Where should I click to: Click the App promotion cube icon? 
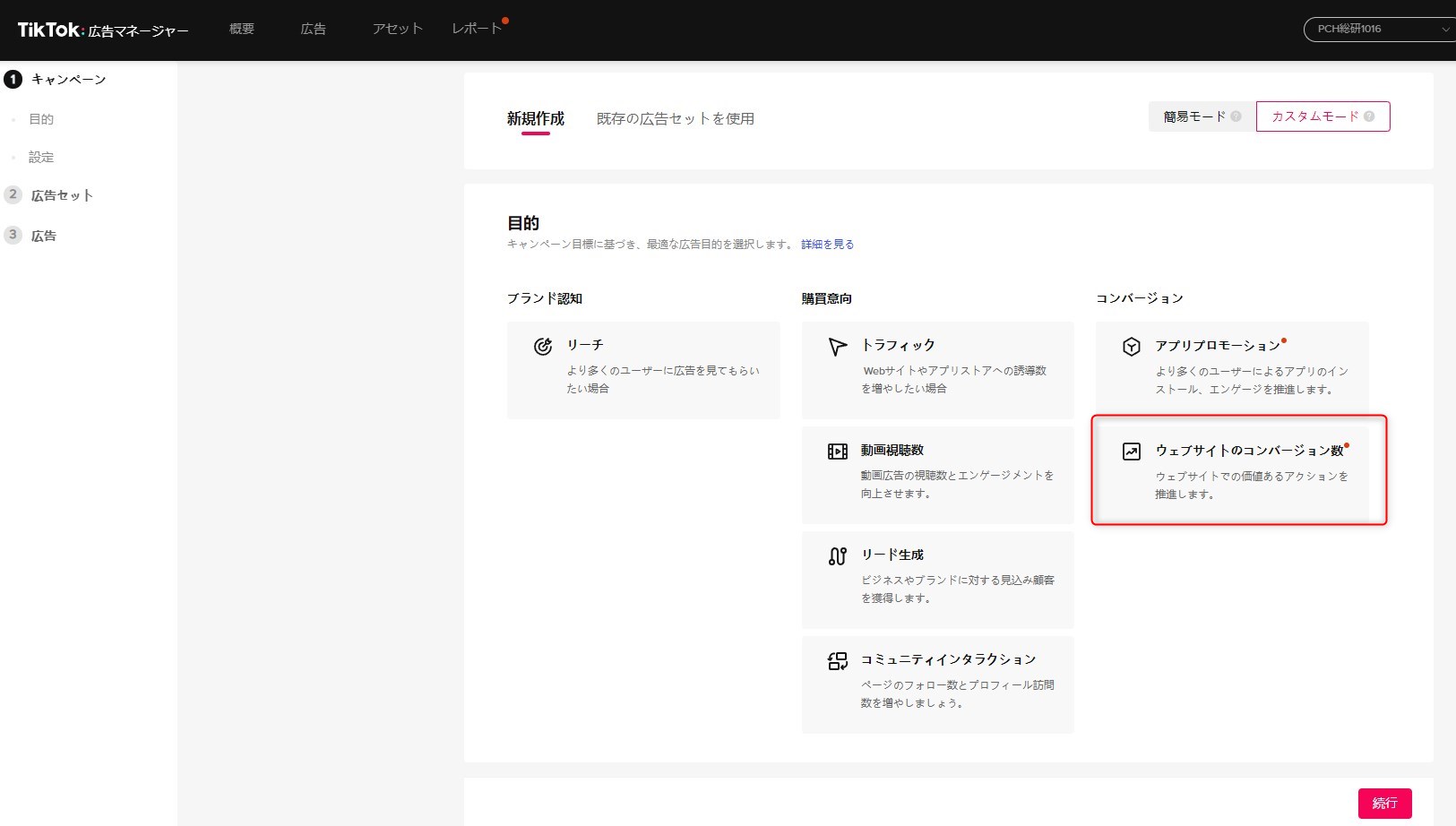point(1131,347)
